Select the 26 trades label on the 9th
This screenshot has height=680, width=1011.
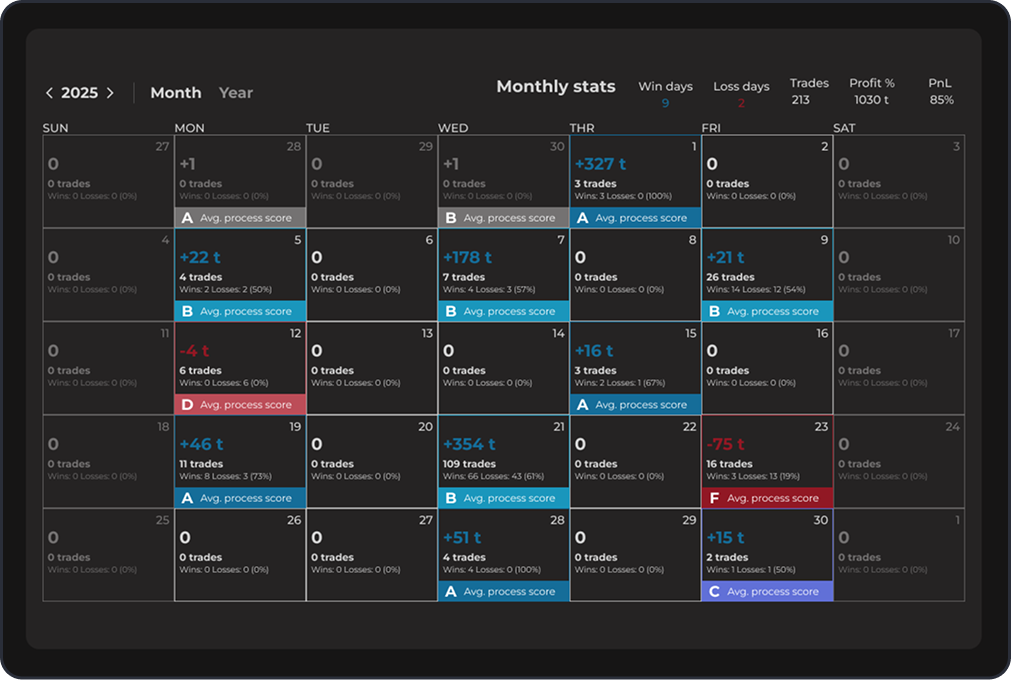tap(730, 277)
